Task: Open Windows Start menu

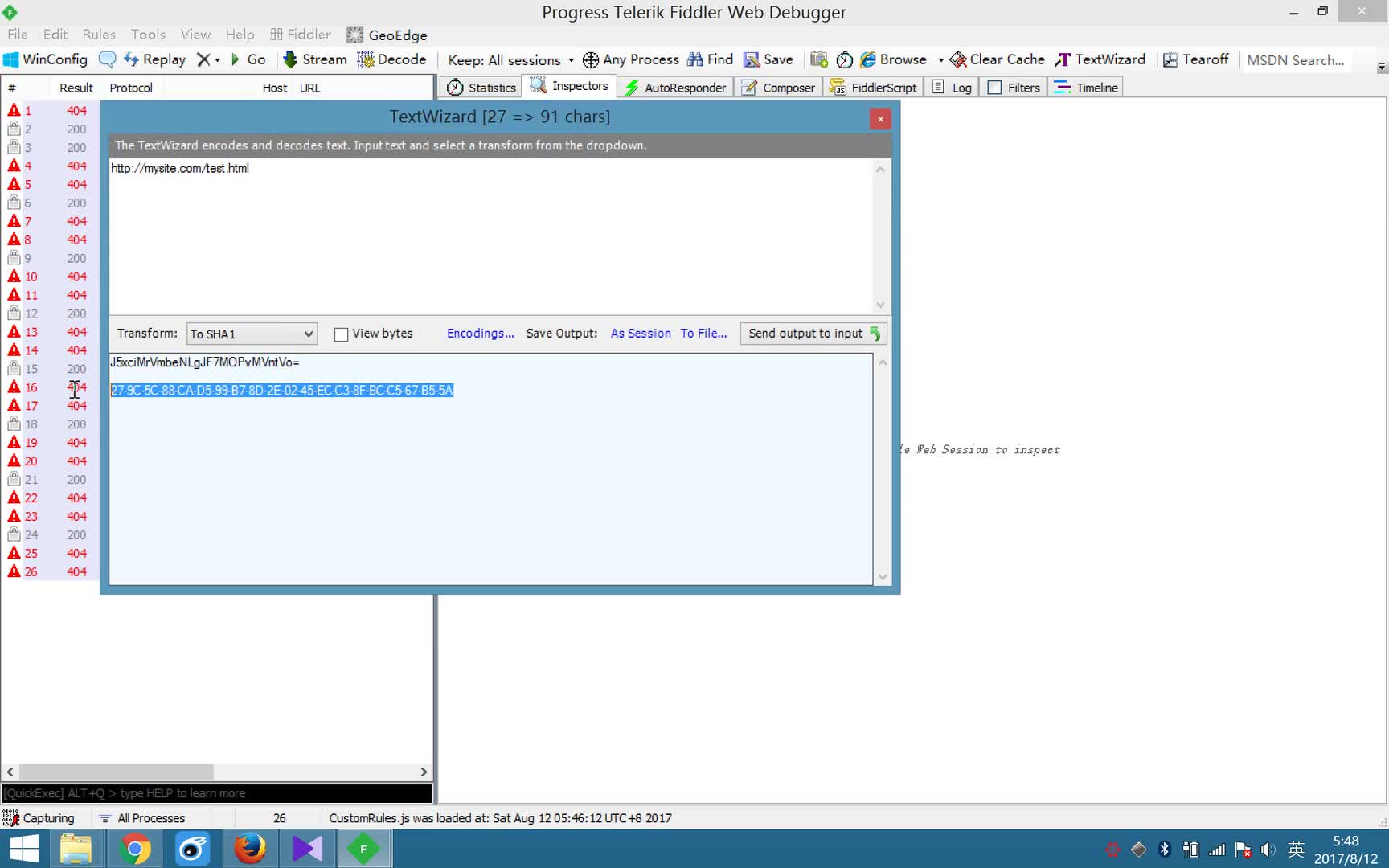Action: pos(23,849)
